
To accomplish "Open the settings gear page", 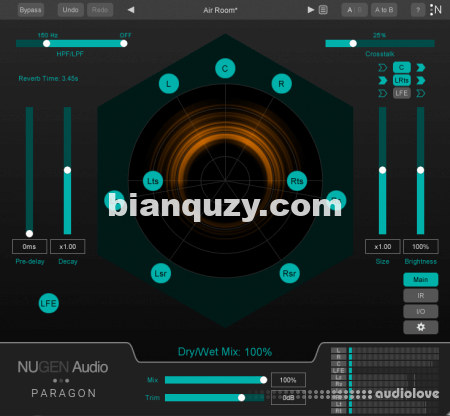I will pyautogui.click(x=421, y=327).
